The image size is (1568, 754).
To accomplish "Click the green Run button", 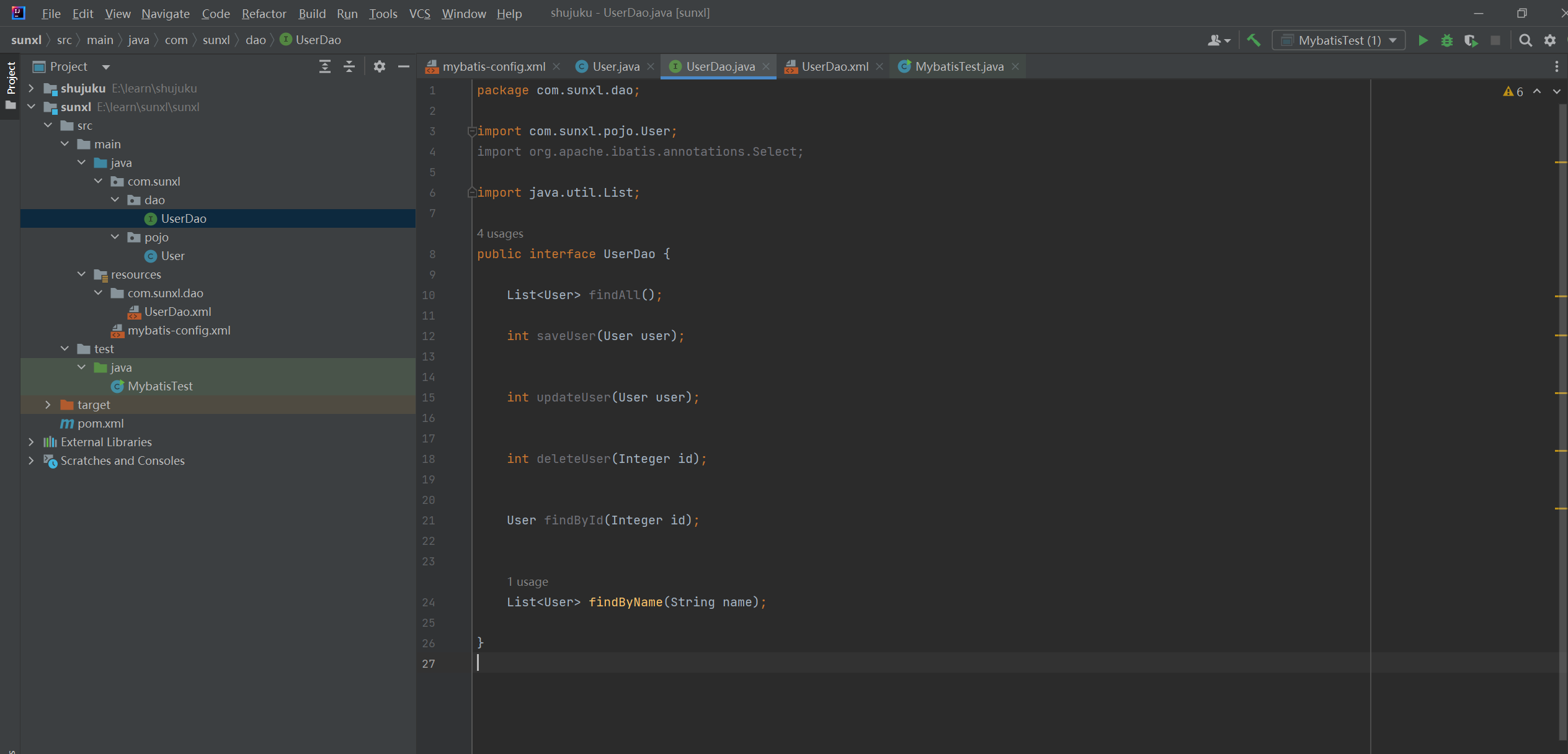I will (1423, 40).
